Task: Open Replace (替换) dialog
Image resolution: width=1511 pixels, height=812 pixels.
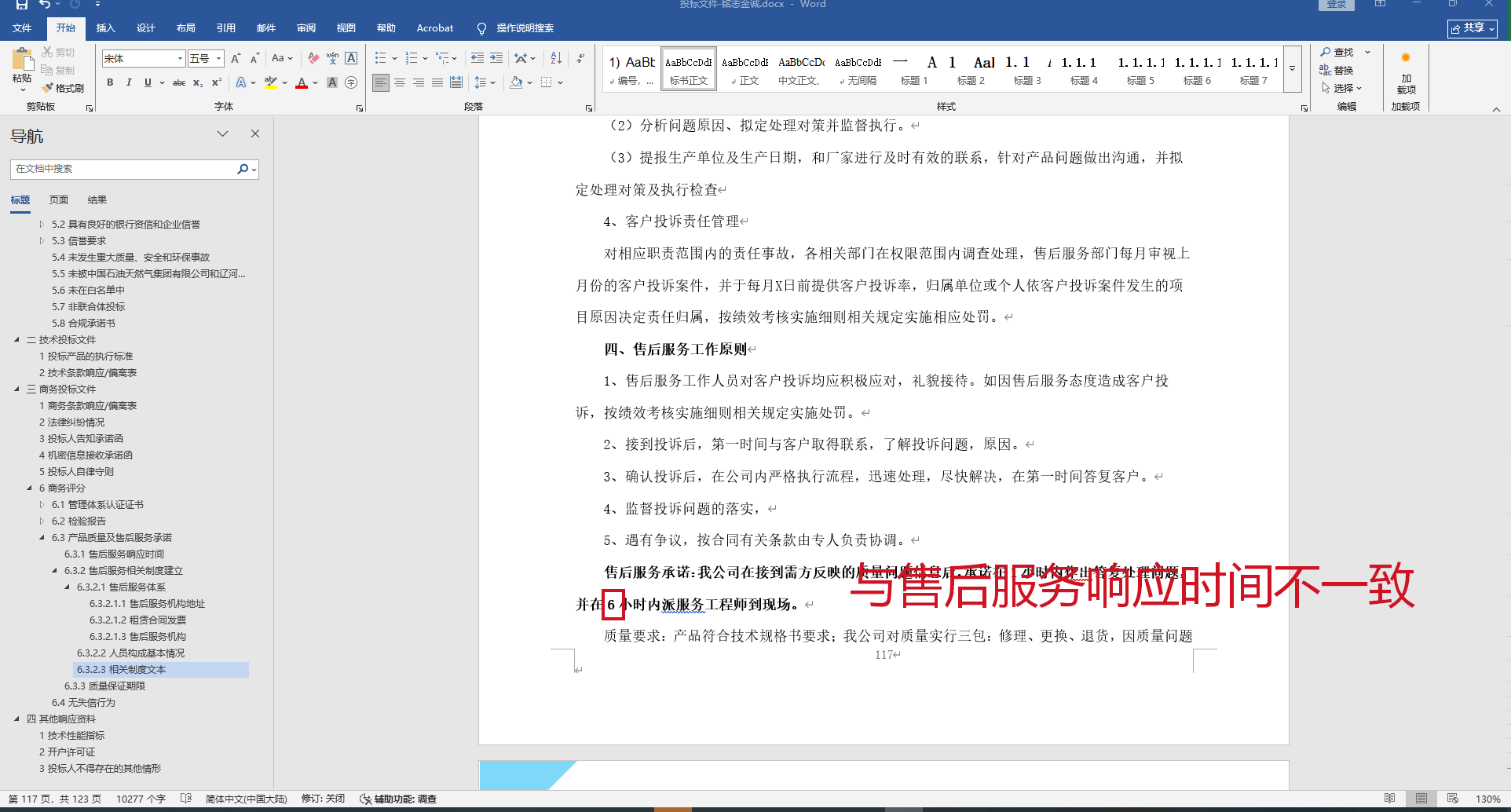Action: point(1337,70)
